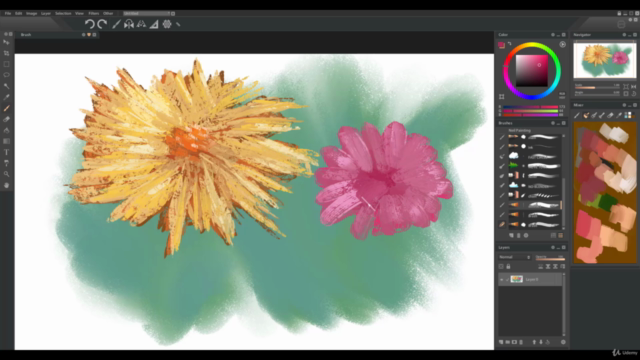The width and height of the screenshot is (640, 360).
Task: Open the layer settings gear at Layers panel bottom
Action: click(x=563, y=342)
